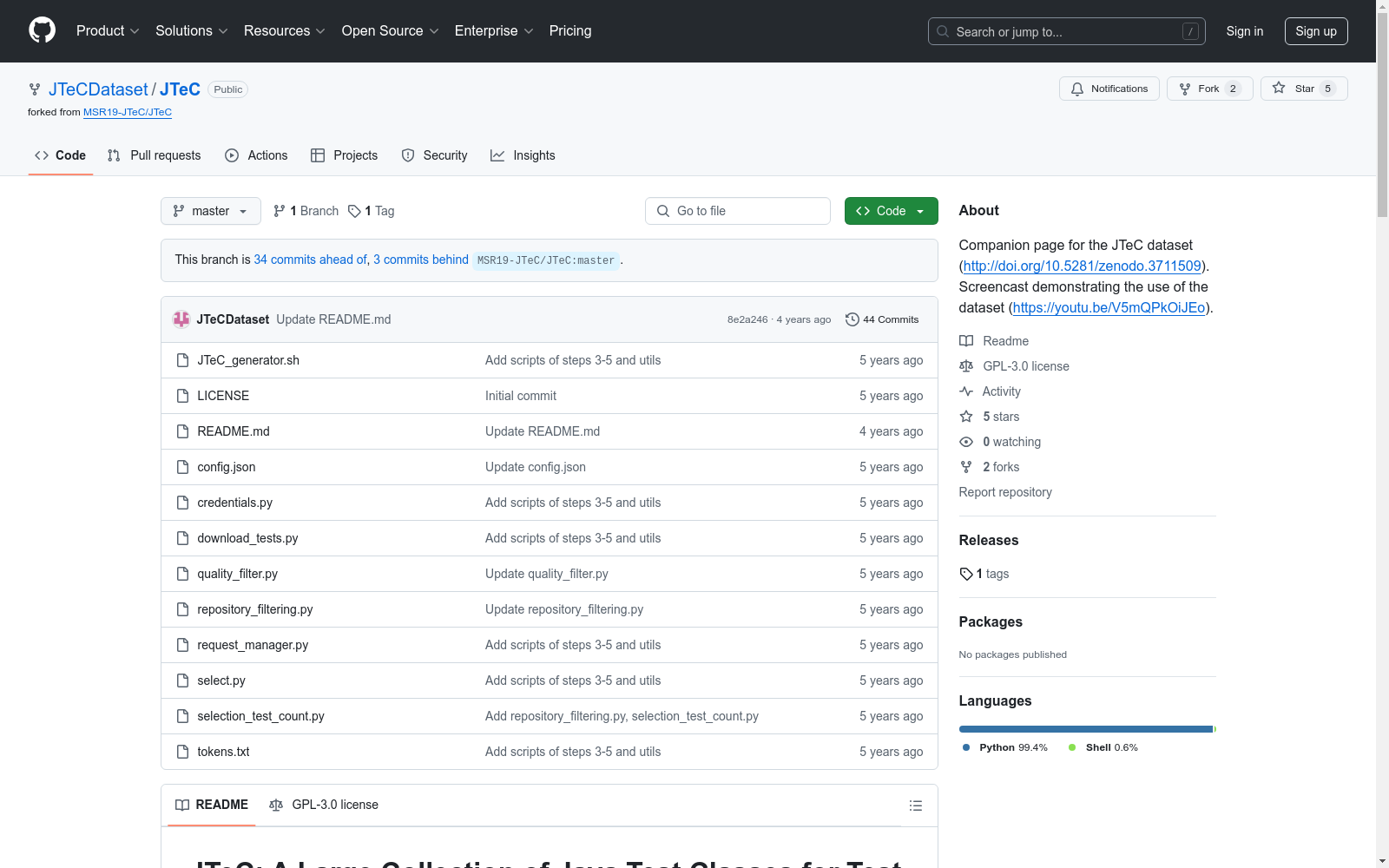Click the file icon for tokens.txt
The height and width of the screenshot is (868, 1389).
point(182,752)
